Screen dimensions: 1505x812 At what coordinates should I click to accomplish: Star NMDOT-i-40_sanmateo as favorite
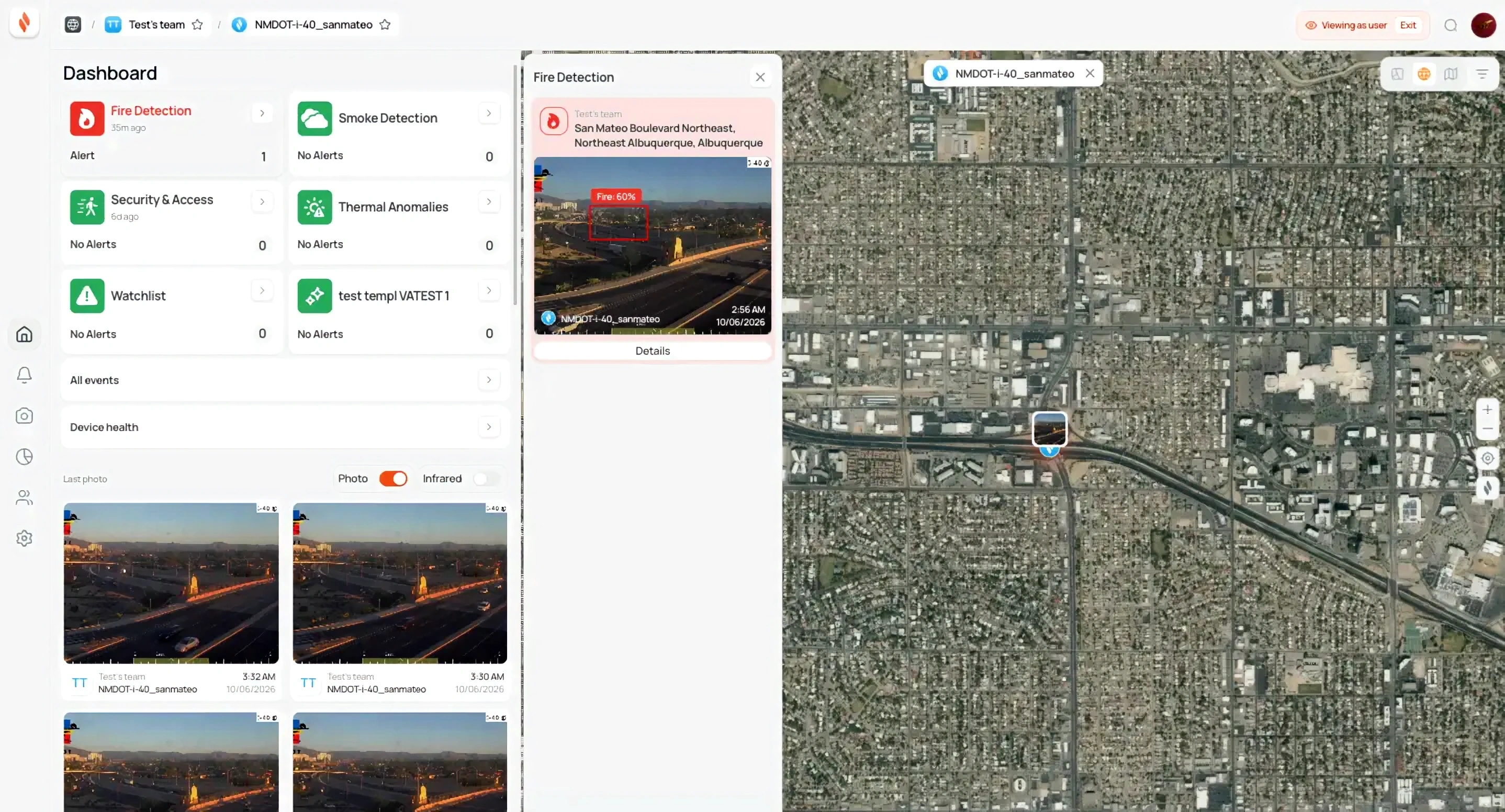[385, 25]
